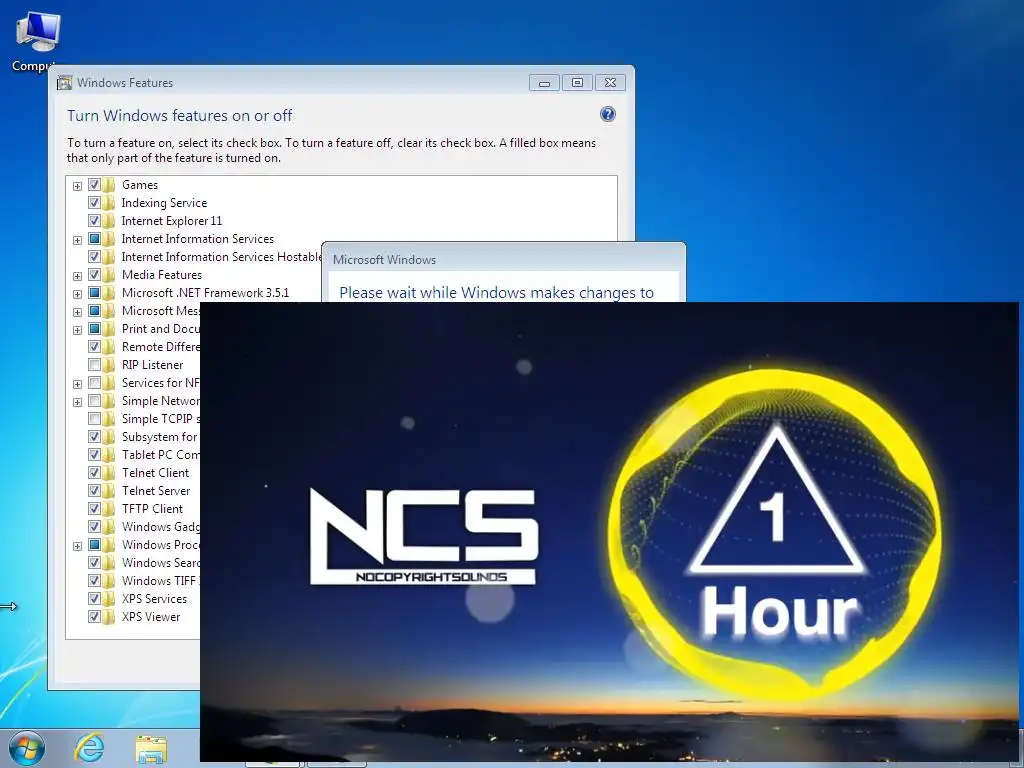Select the Internet Explorer 11 entry
The width and height of the screenshot is (1024, 768).
(x=172, y=221)
